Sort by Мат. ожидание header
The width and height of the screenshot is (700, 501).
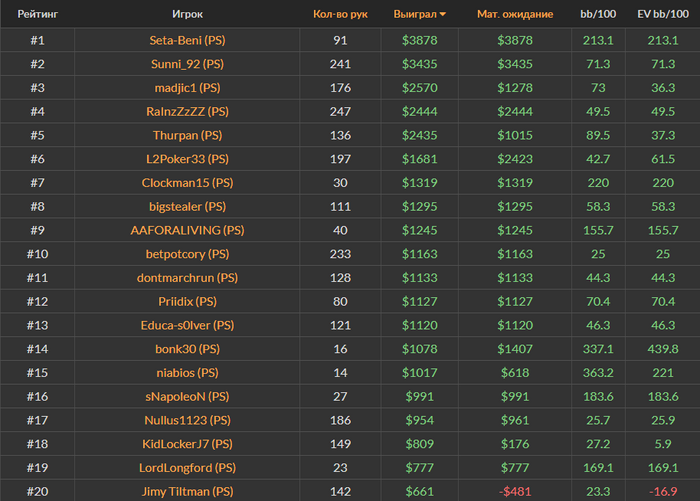(515, 15)
